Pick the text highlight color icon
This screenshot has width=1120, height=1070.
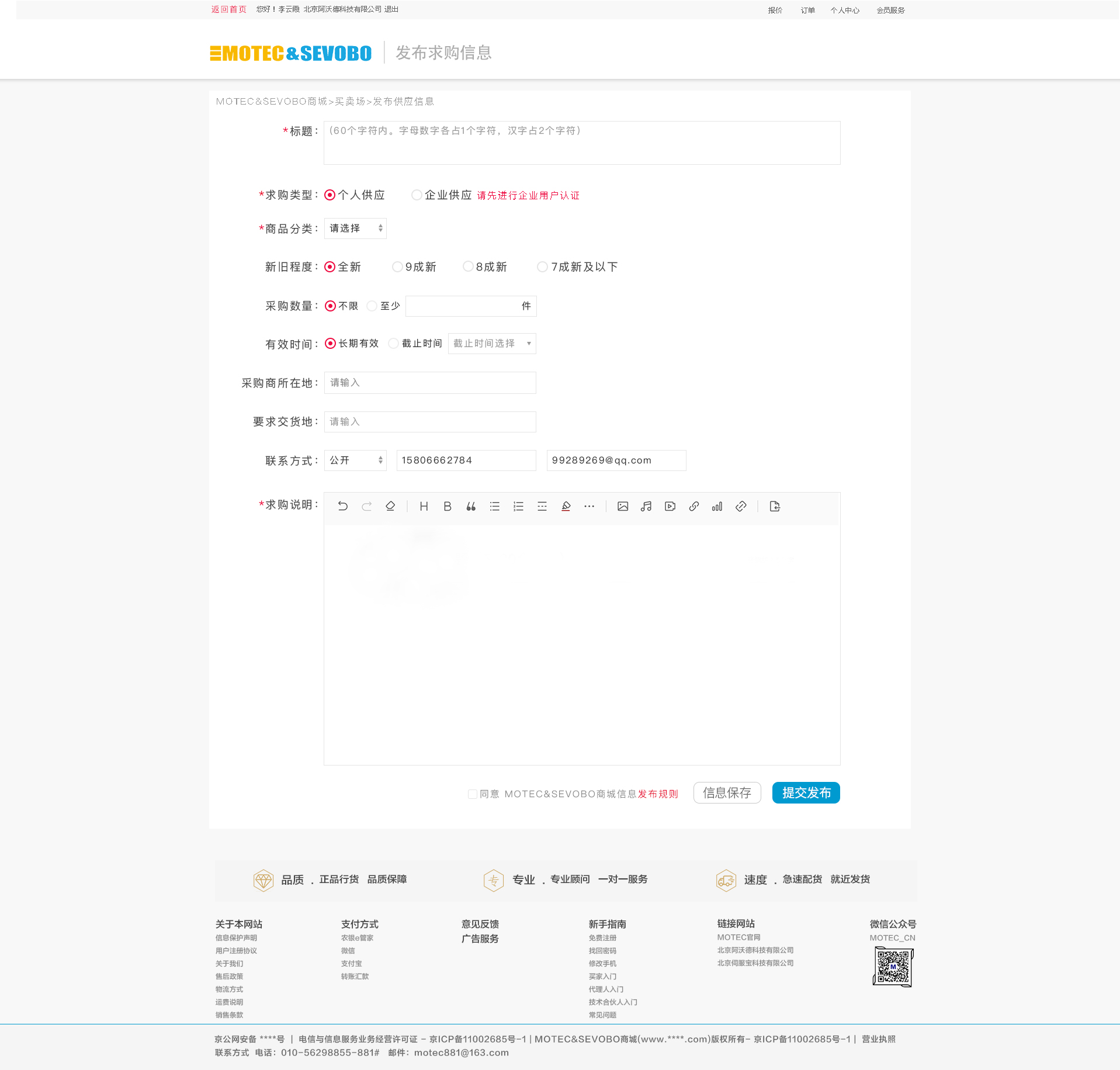(566, 507)
